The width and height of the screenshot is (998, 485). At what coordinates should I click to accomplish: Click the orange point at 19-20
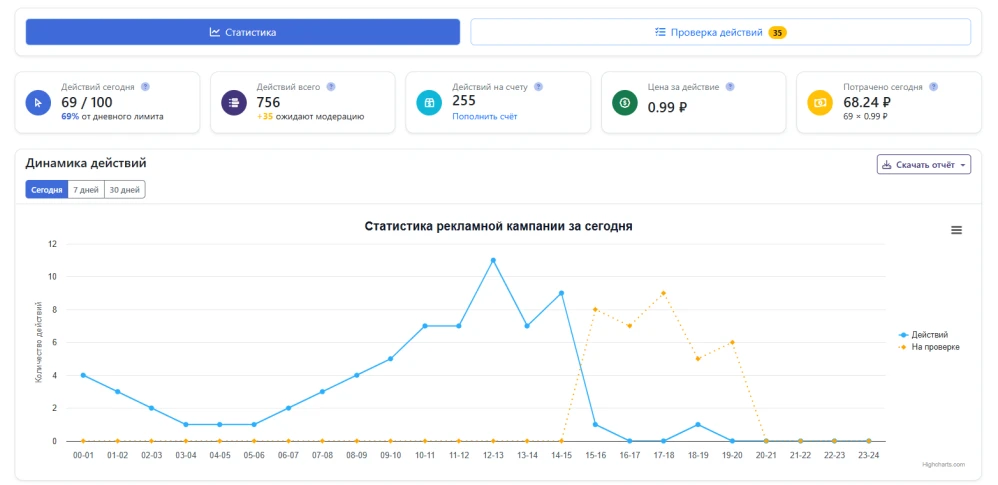[732, 342]
